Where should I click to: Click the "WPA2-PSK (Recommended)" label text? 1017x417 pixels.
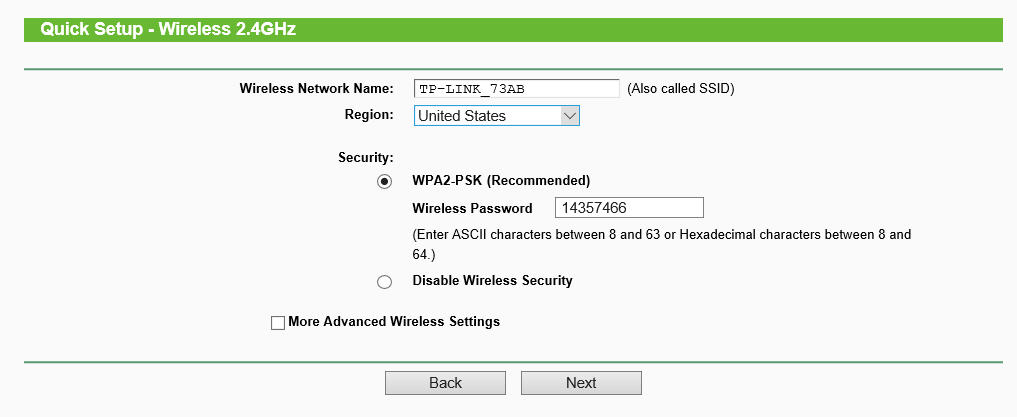point(501,181)
